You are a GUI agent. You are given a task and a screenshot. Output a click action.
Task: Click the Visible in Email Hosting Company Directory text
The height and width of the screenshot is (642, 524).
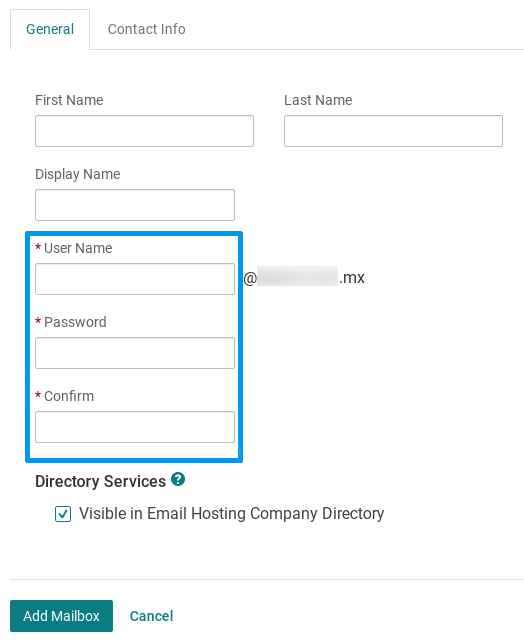coord(232,514)
